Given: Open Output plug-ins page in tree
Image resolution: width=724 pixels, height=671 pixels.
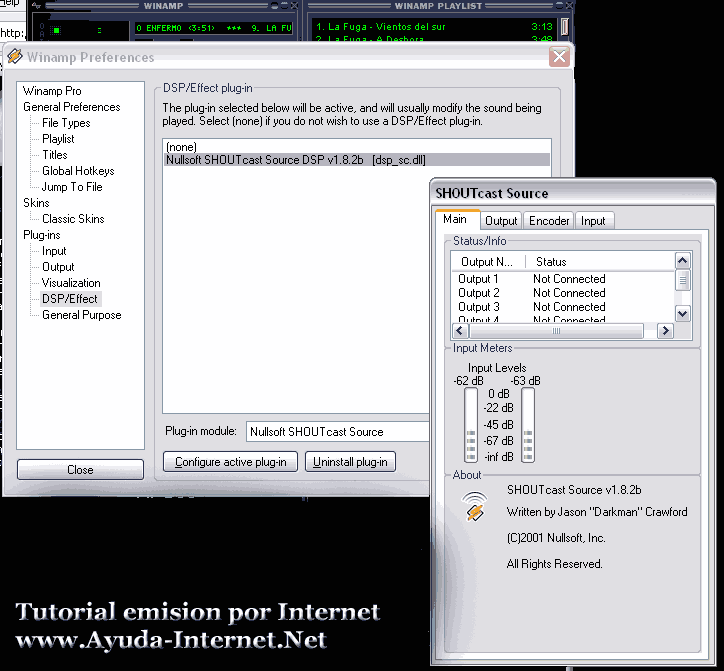Looking at the screenshot, I should 58,267.
